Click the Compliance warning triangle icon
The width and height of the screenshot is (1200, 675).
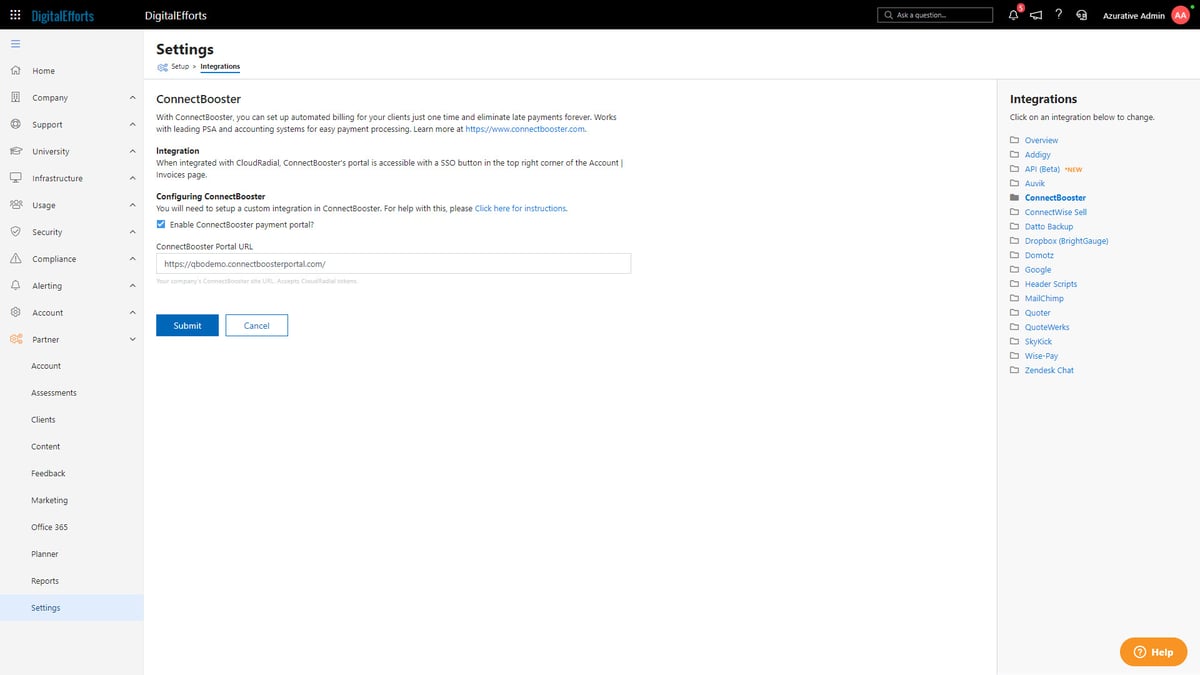pos(15,259)
